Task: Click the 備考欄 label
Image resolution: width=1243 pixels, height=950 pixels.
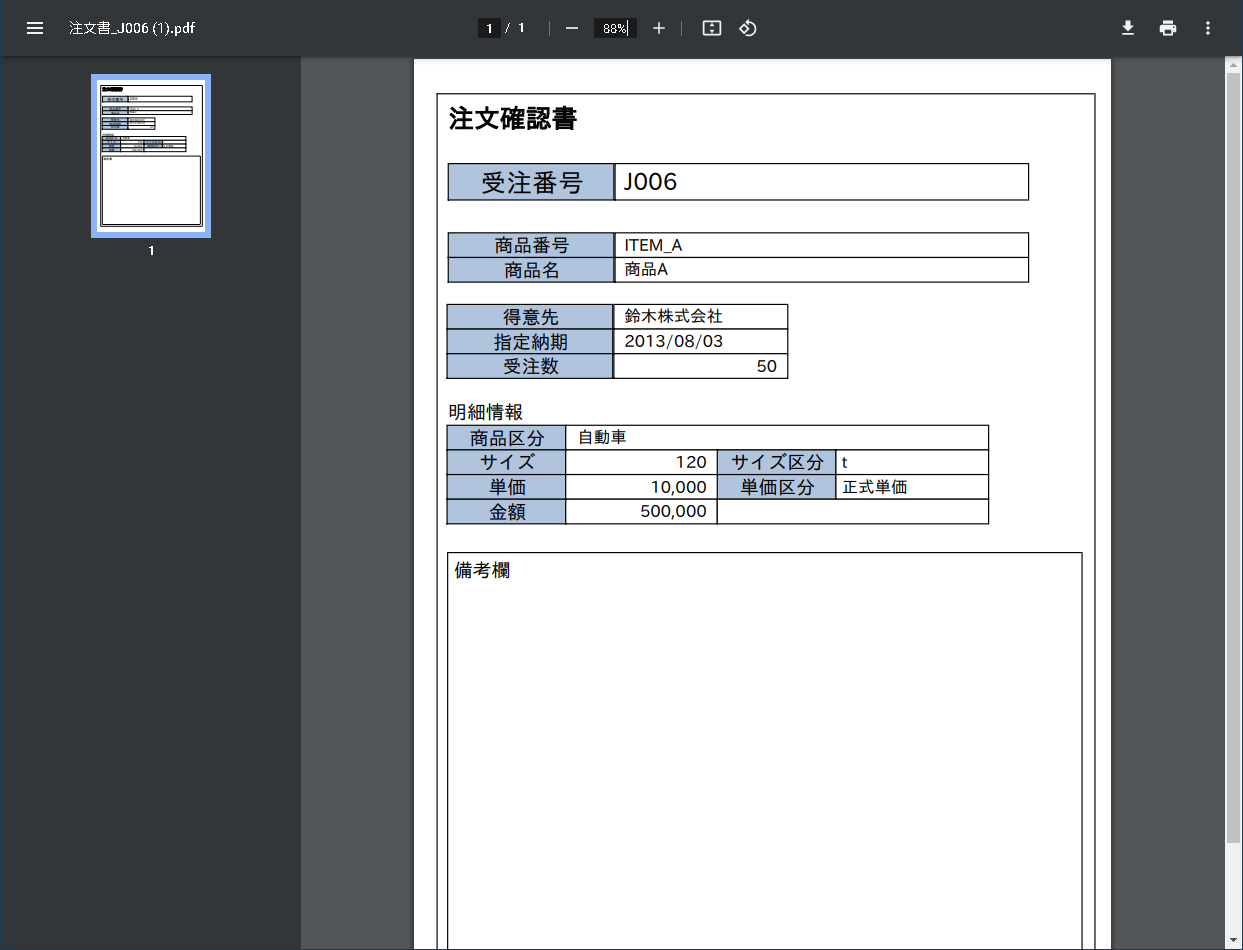Action: [x=482, y=571]
